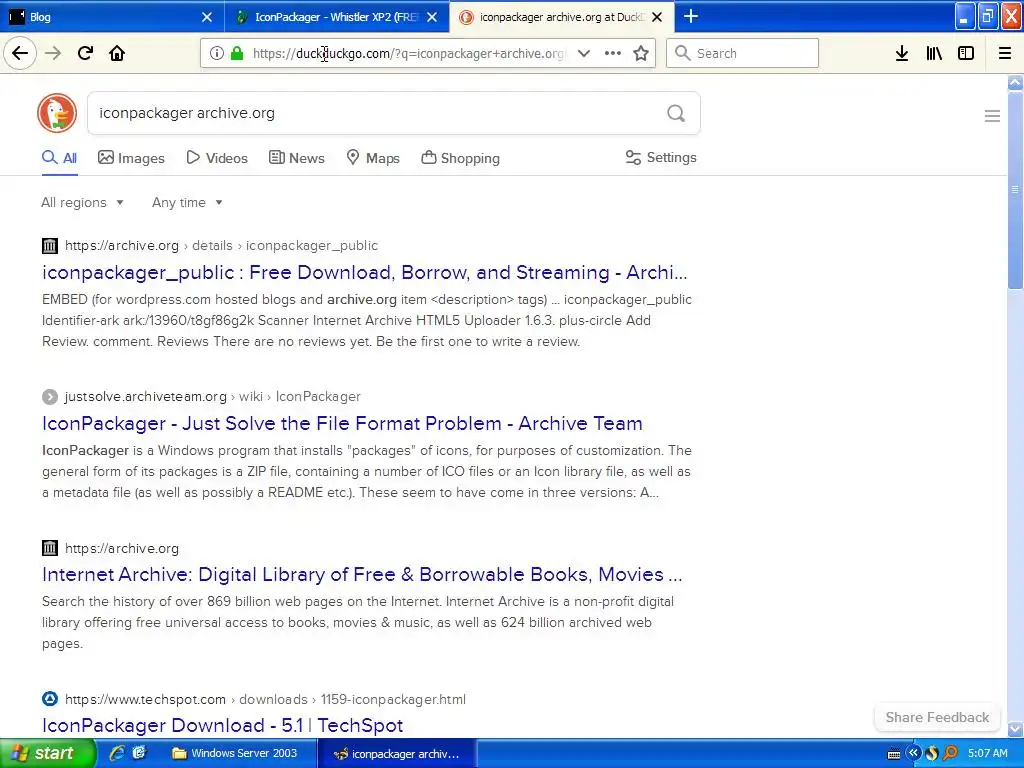Open IconPackager Download 5.1 TechSpot link

[223, 725]
